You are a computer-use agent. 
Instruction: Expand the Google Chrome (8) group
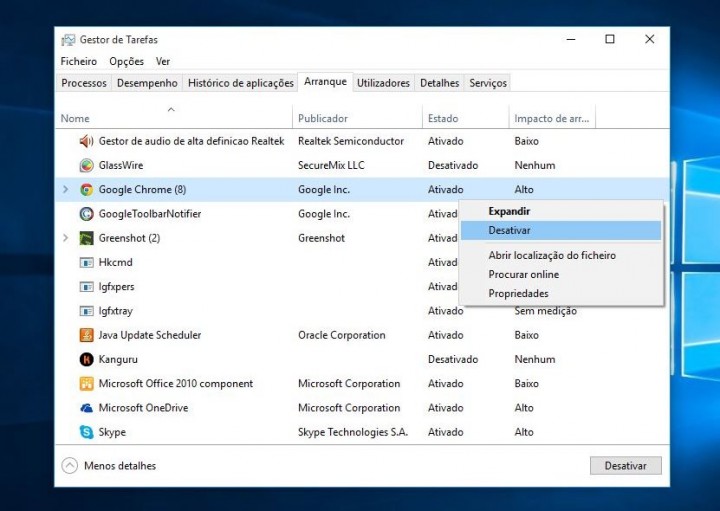pos(66,189)
